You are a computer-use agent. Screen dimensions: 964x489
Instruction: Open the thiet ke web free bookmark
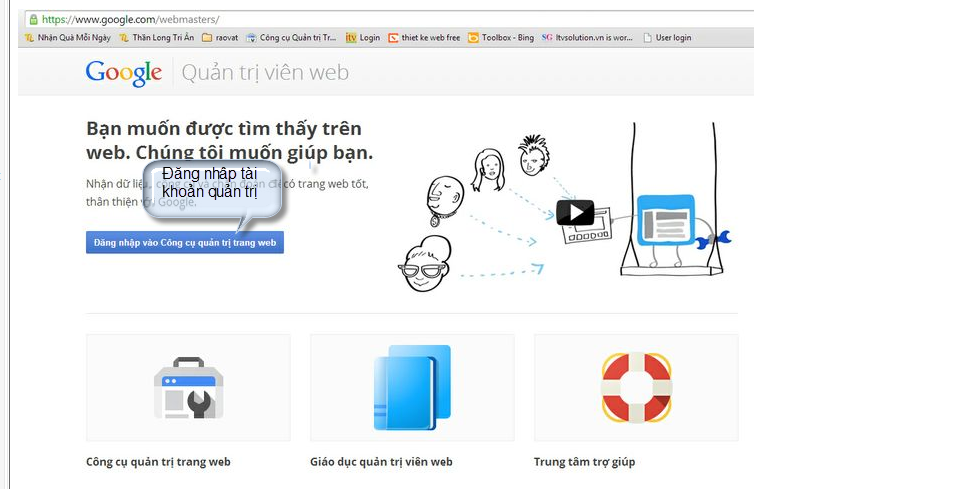point(424,38)
